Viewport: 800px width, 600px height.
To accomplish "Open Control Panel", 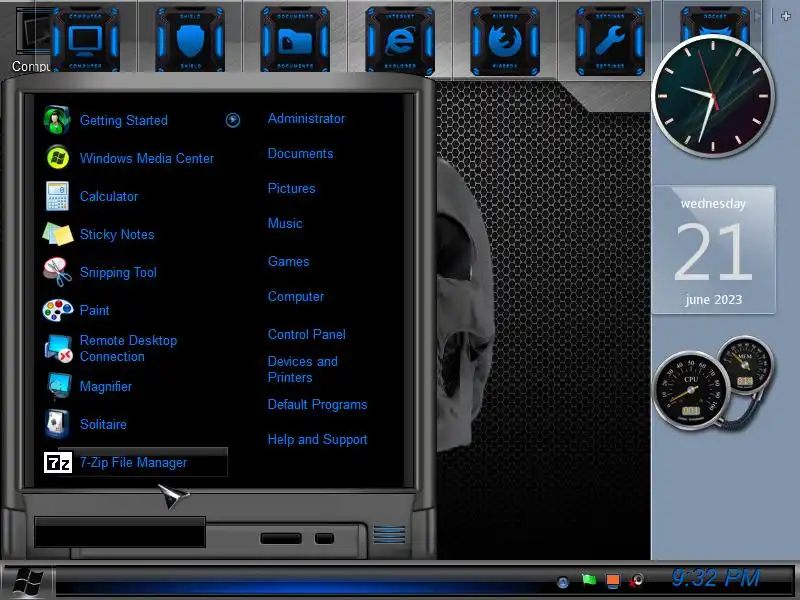I will click(307, 334).
